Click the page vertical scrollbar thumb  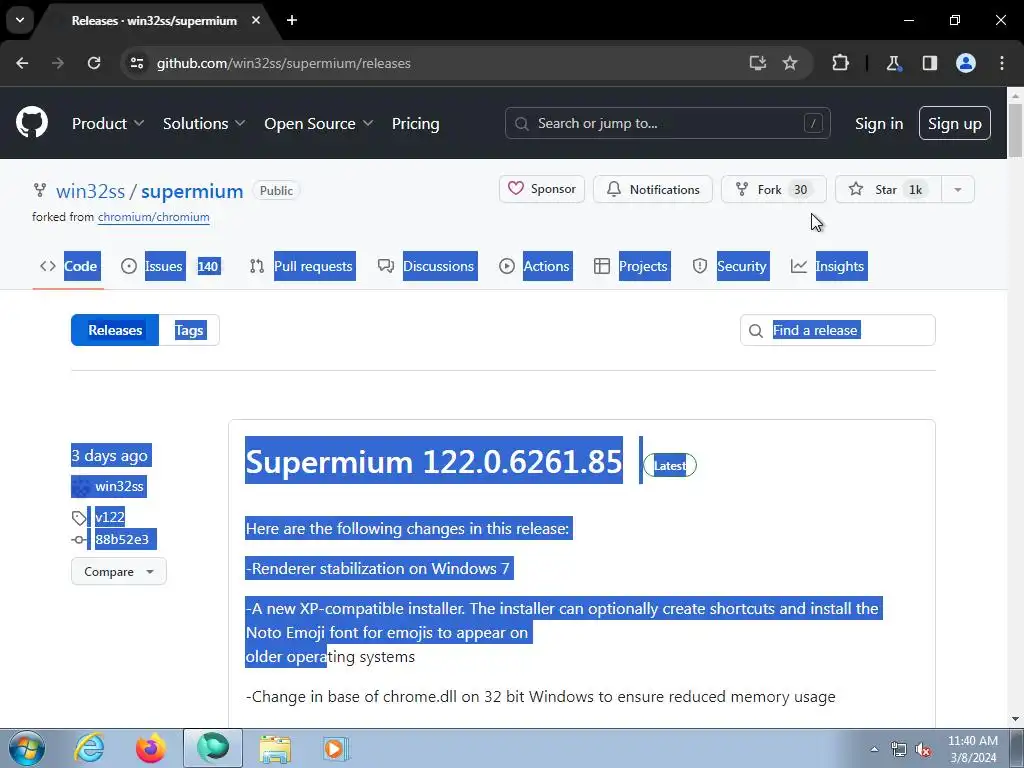pyautogui.click(x=1015, y=129)
